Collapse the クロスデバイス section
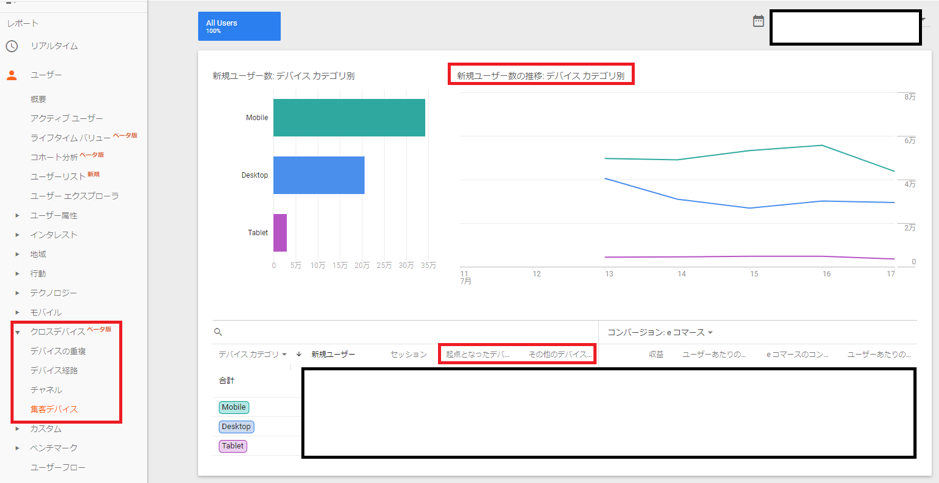This screenshot has width=939, height=483. pos(17,332)
